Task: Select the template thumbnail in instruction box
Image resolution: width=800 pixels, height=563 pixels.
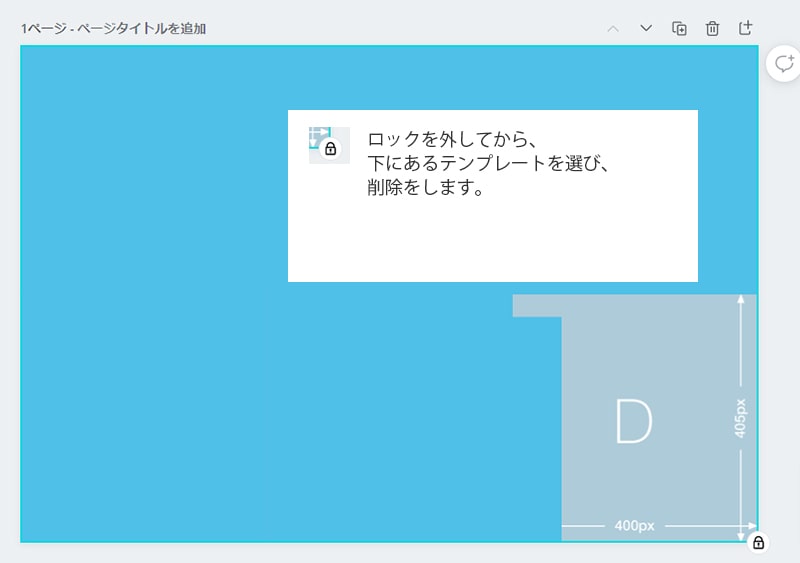Action: [320, 138]
